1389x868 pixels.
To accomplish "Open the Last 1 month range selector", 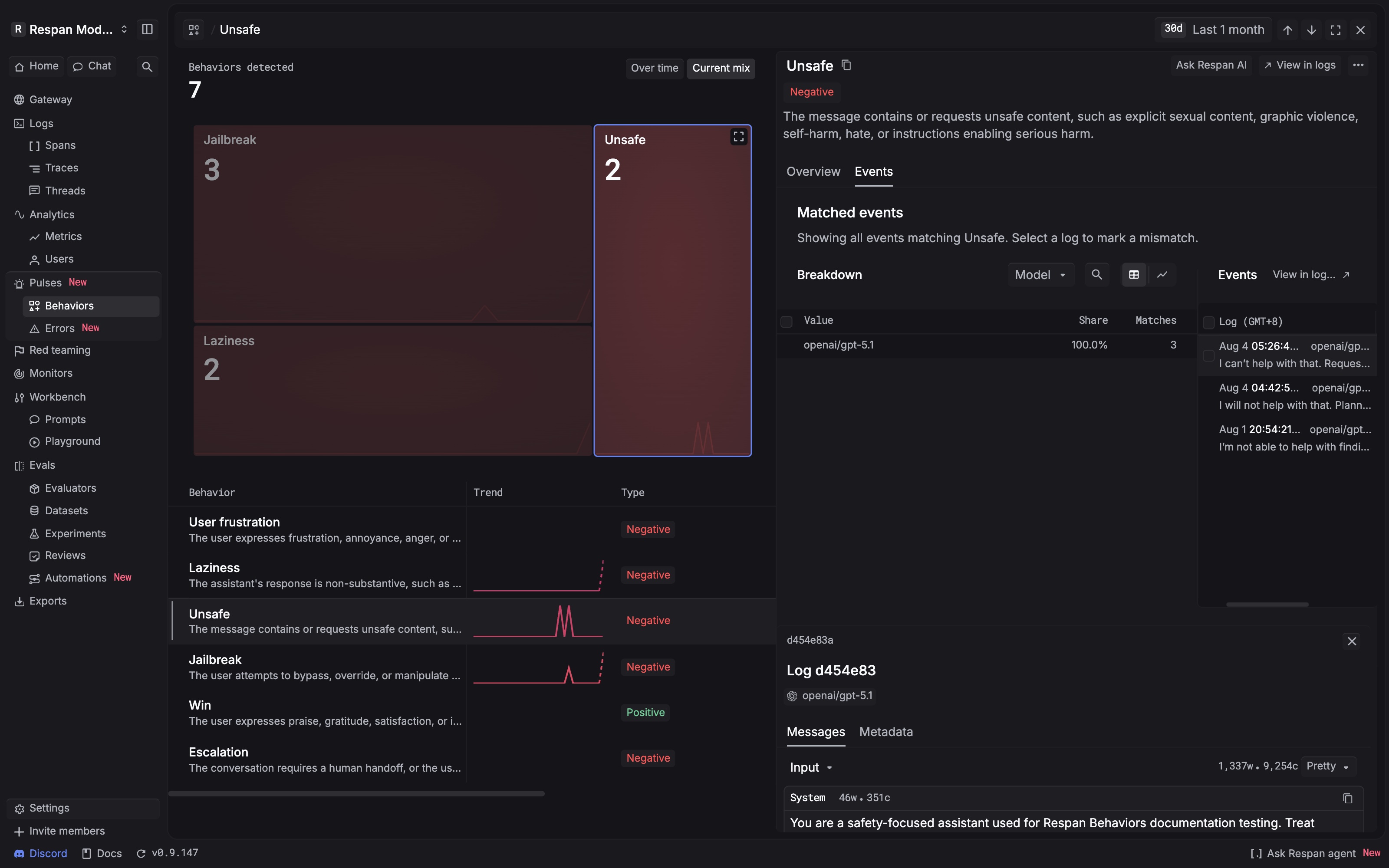I will (1213, 30).
